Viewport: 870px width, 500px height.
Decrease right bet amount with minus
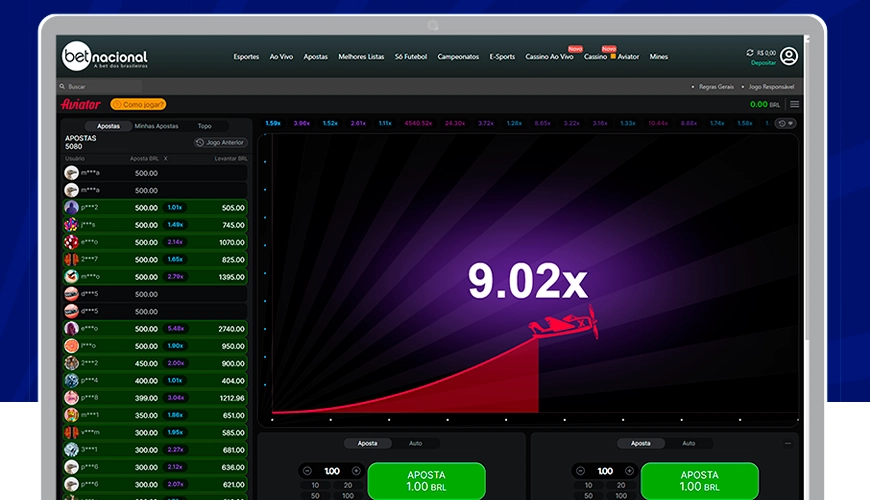coord(580,471)
